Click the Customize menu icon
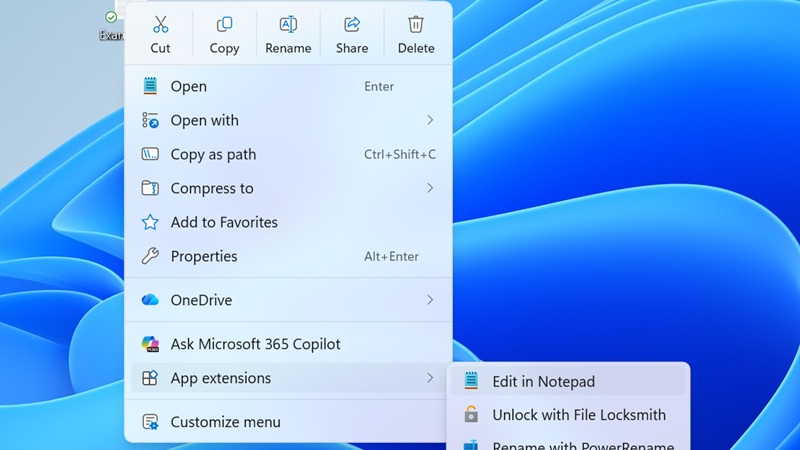Viewport: 800px width, 450px height. pyautogui.click(x=150, y=422)
